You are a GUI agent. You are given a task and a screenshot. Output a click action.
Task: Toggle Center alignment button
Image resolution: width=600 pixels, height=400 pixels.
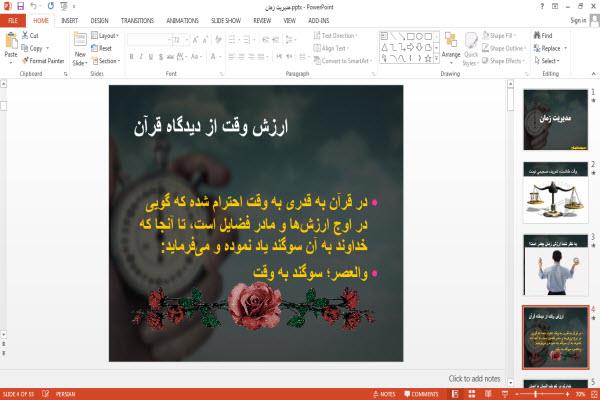(x=241, y=57)
